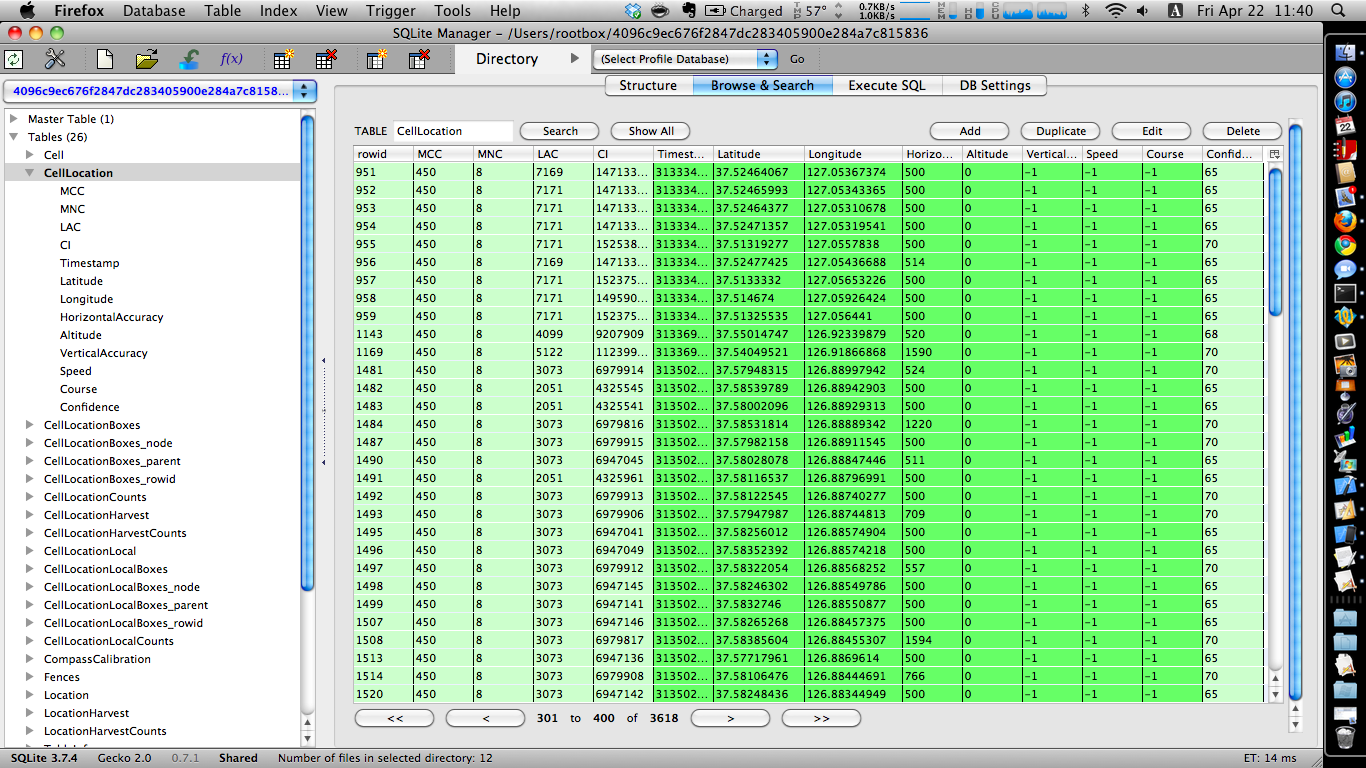Switch to the DB Settings tab
This screenshot has height=768, width=1366.
coord(993,86)
